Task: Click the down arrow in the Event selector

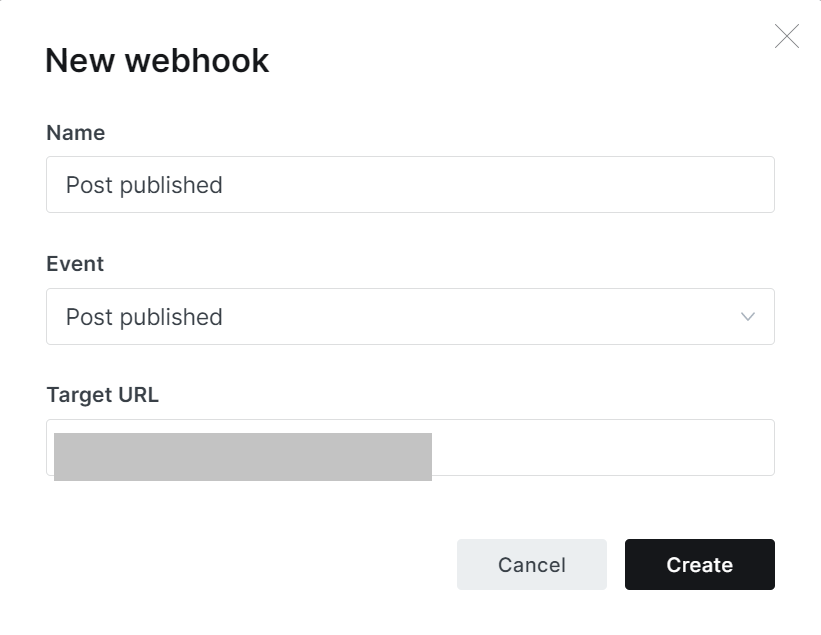Action: click(x=747, y=317)
